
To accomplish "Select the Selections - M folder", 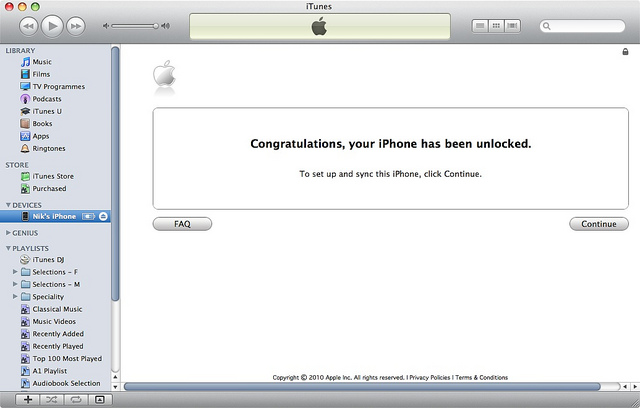I will (56, 284).
